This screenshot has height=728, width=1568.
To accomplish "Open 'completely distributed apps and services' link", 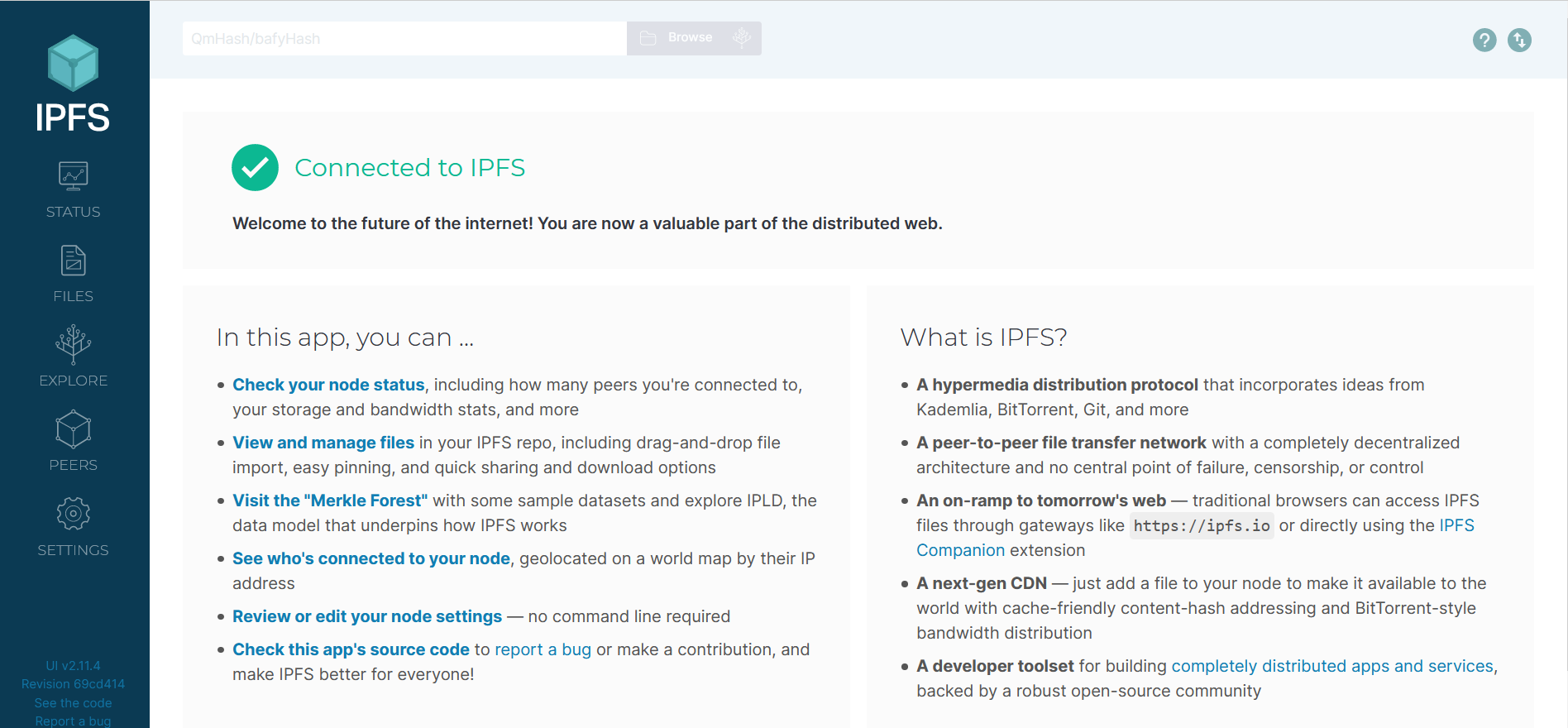I will pos(1331,666).
